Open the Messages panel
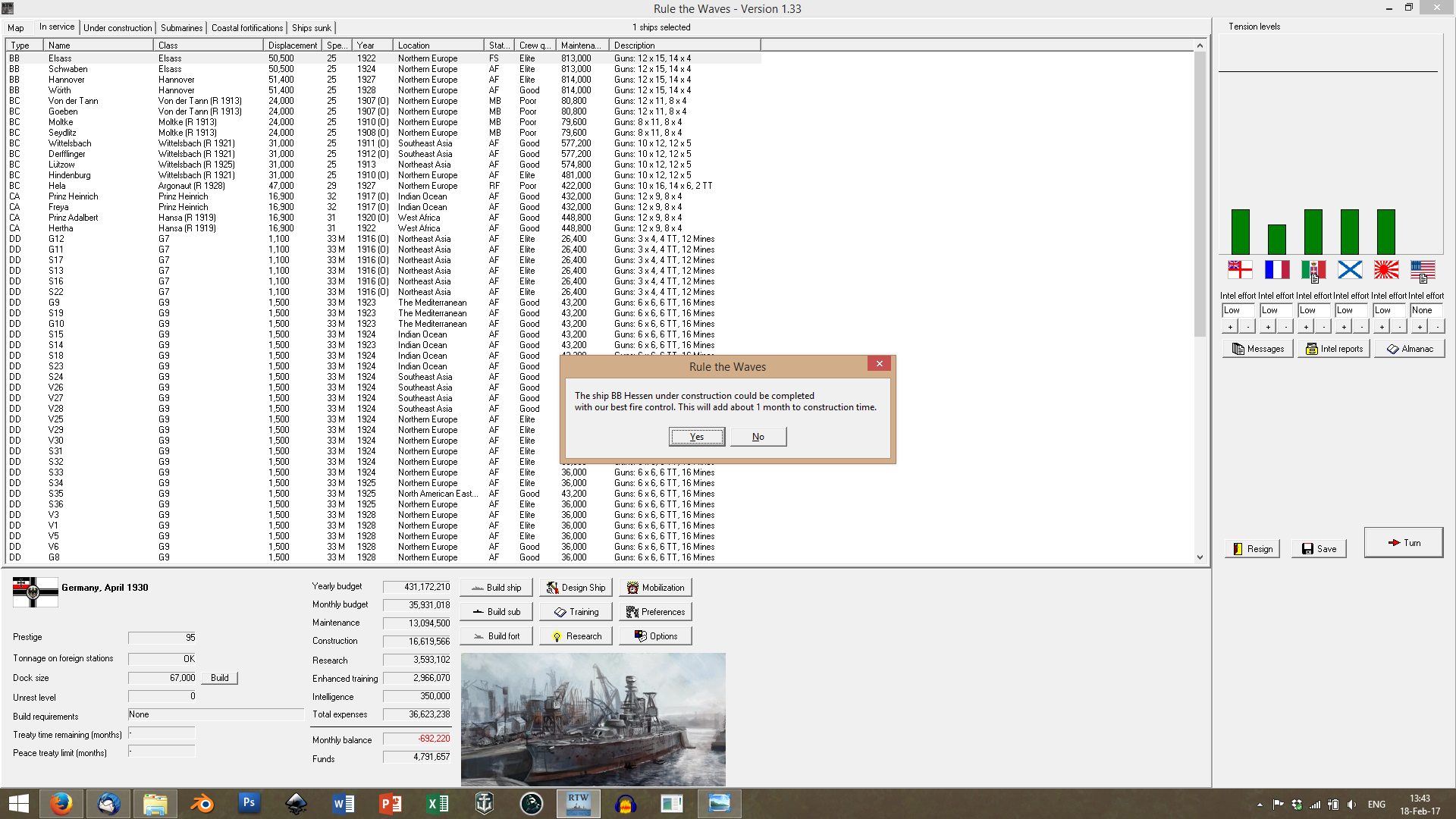Image resolution: width=1456 pixels, height=819 pixels. pos(1258,349)
